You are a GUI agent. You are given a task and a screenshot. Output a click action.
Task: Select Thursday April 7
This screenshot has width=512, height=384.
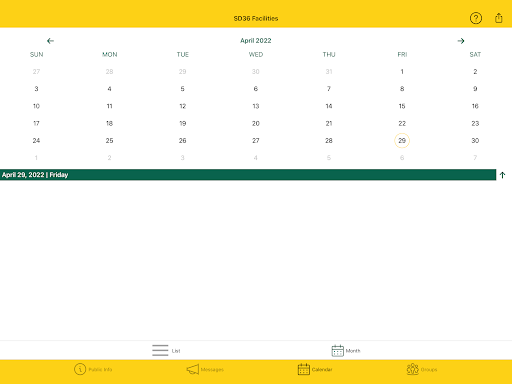[x=329, y=89]
